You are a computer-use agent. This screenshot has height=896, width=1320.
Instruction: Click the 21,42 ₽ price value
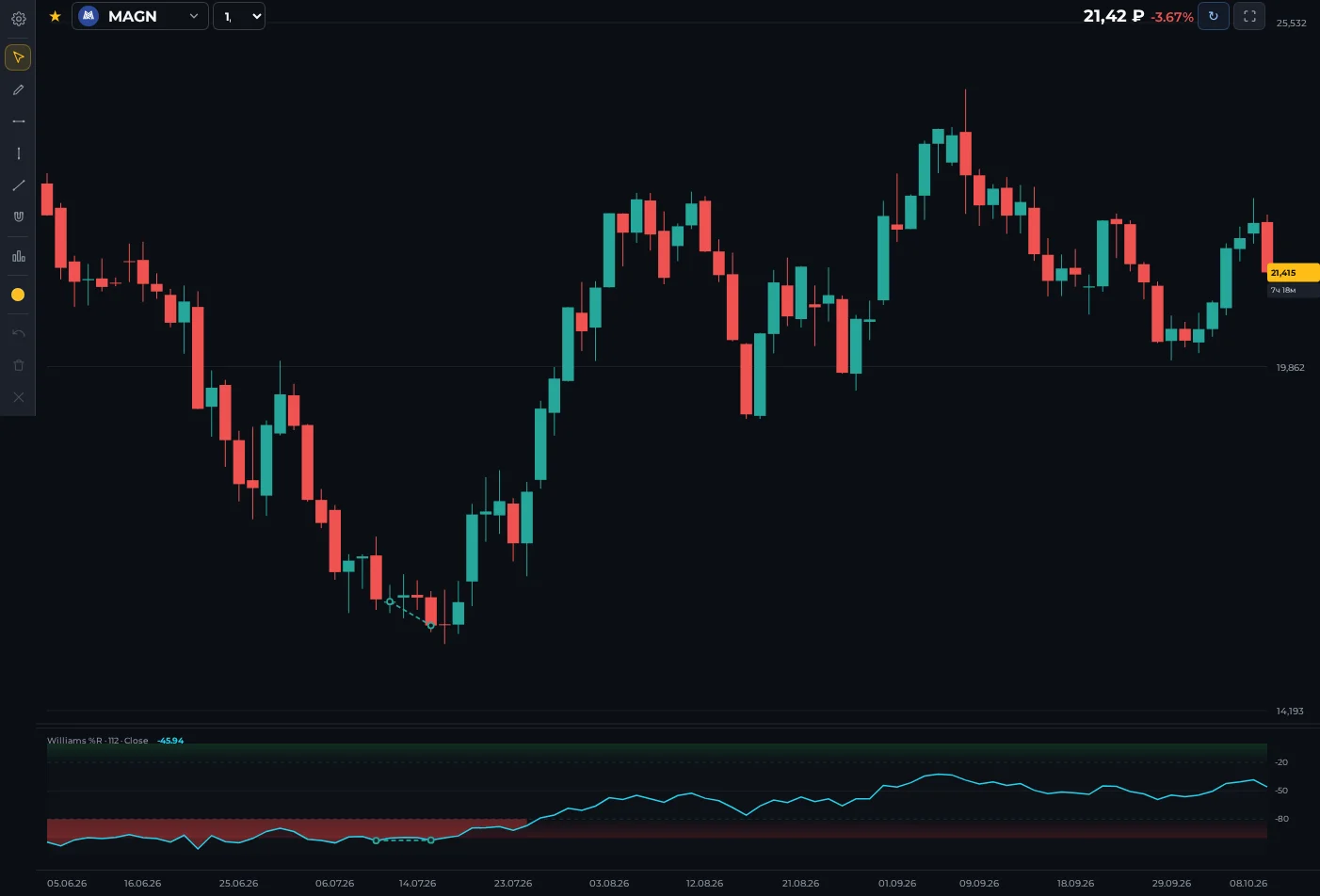tap(1113, 16)
